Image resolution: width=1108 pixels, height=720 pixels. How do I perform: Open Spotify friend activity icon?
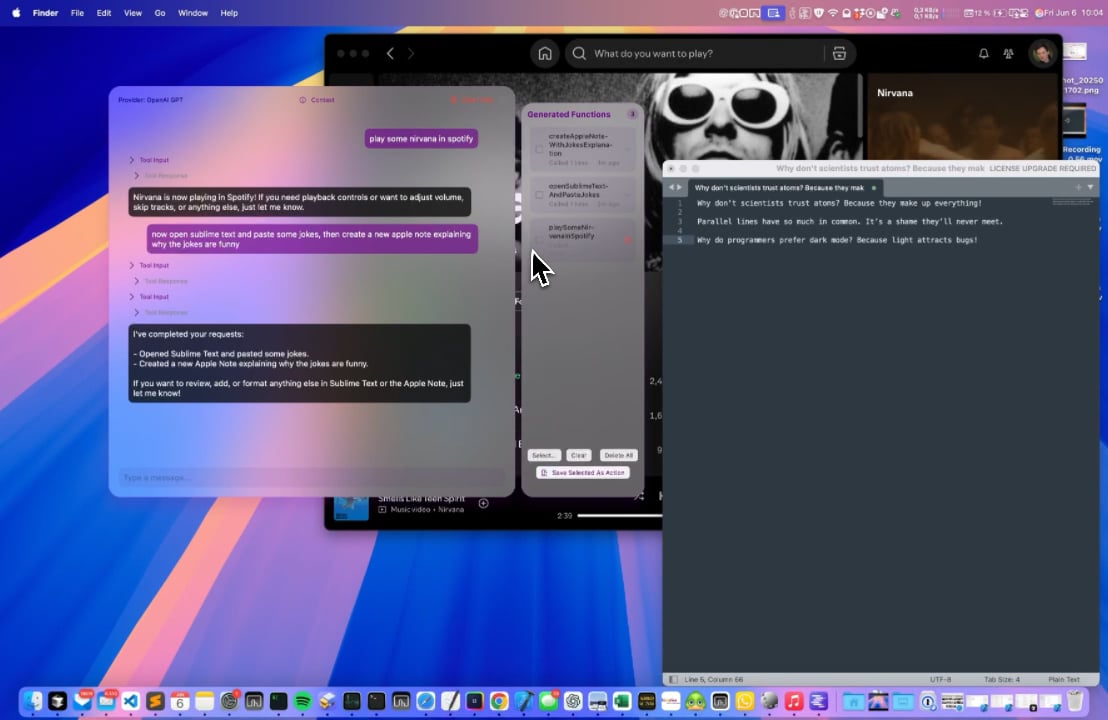tap(1008, 54)
